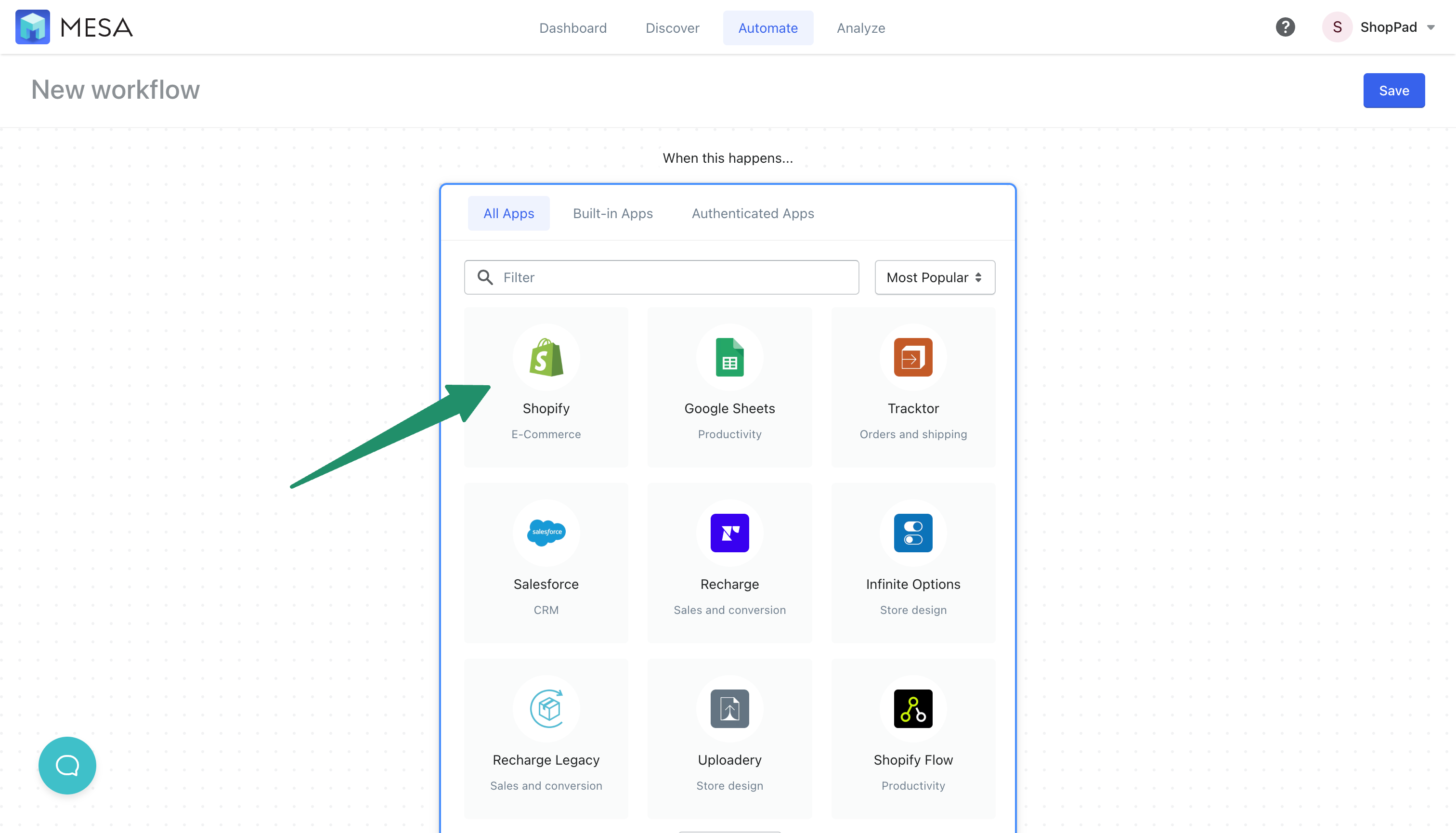Go to the Dashboard nav item

click(x=572, y=27)
